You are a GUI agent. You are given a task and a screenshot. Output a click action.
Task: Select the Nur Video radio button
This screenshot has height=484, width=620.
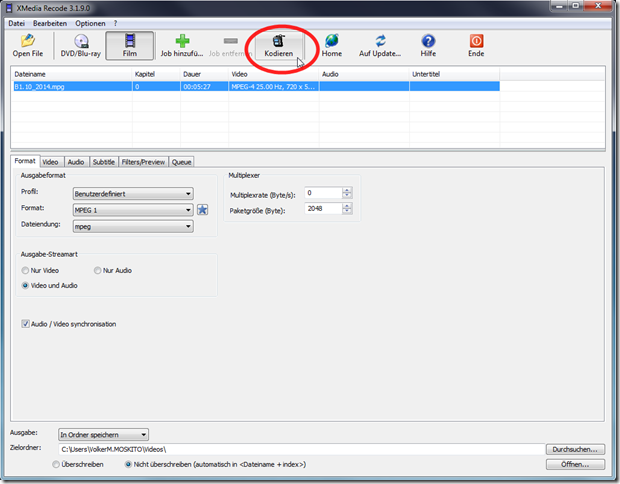25,270
